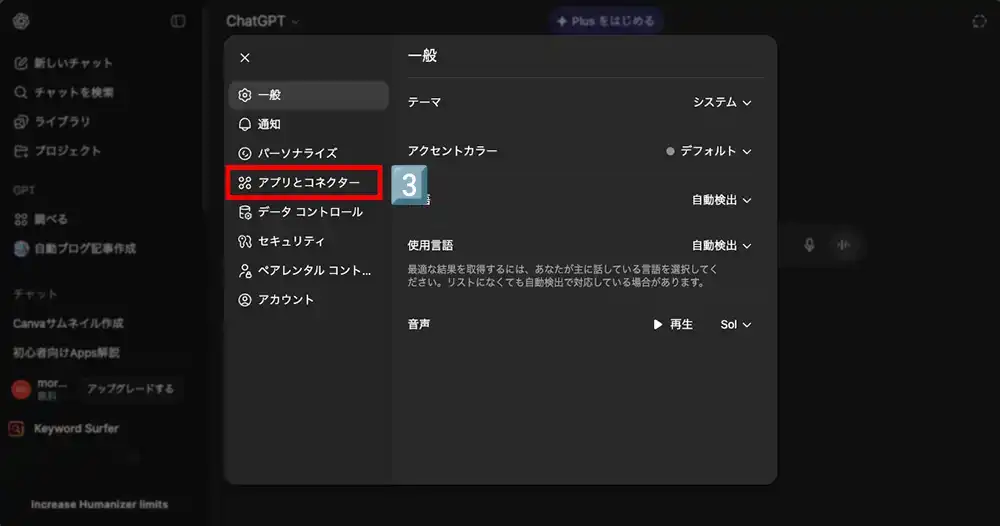Click the Plus をはじめる button

click(x=605, y=21)
